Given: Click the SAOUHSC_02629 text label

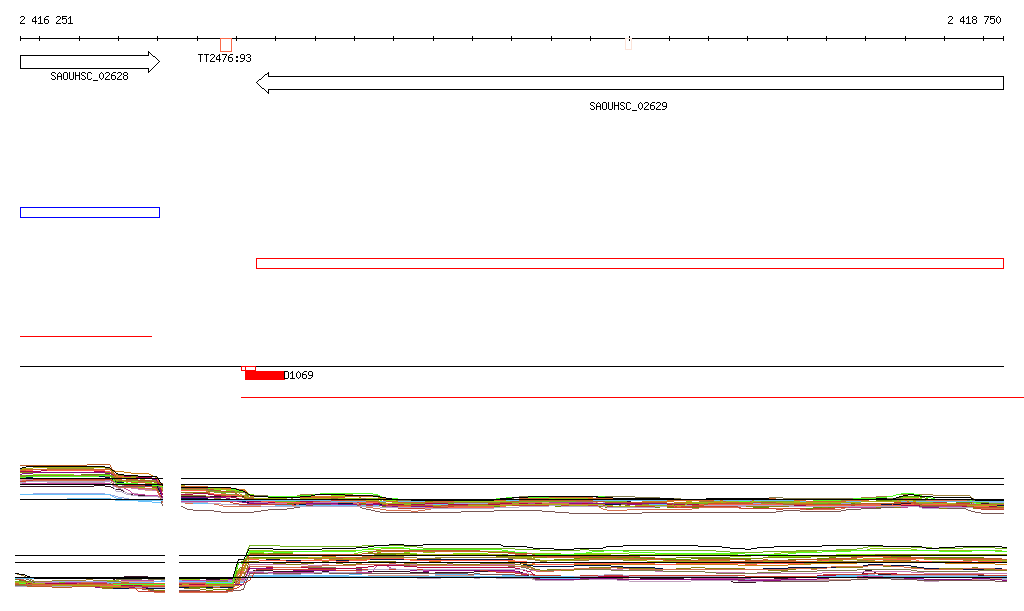Looking at the screenshot, I should 628,106.
